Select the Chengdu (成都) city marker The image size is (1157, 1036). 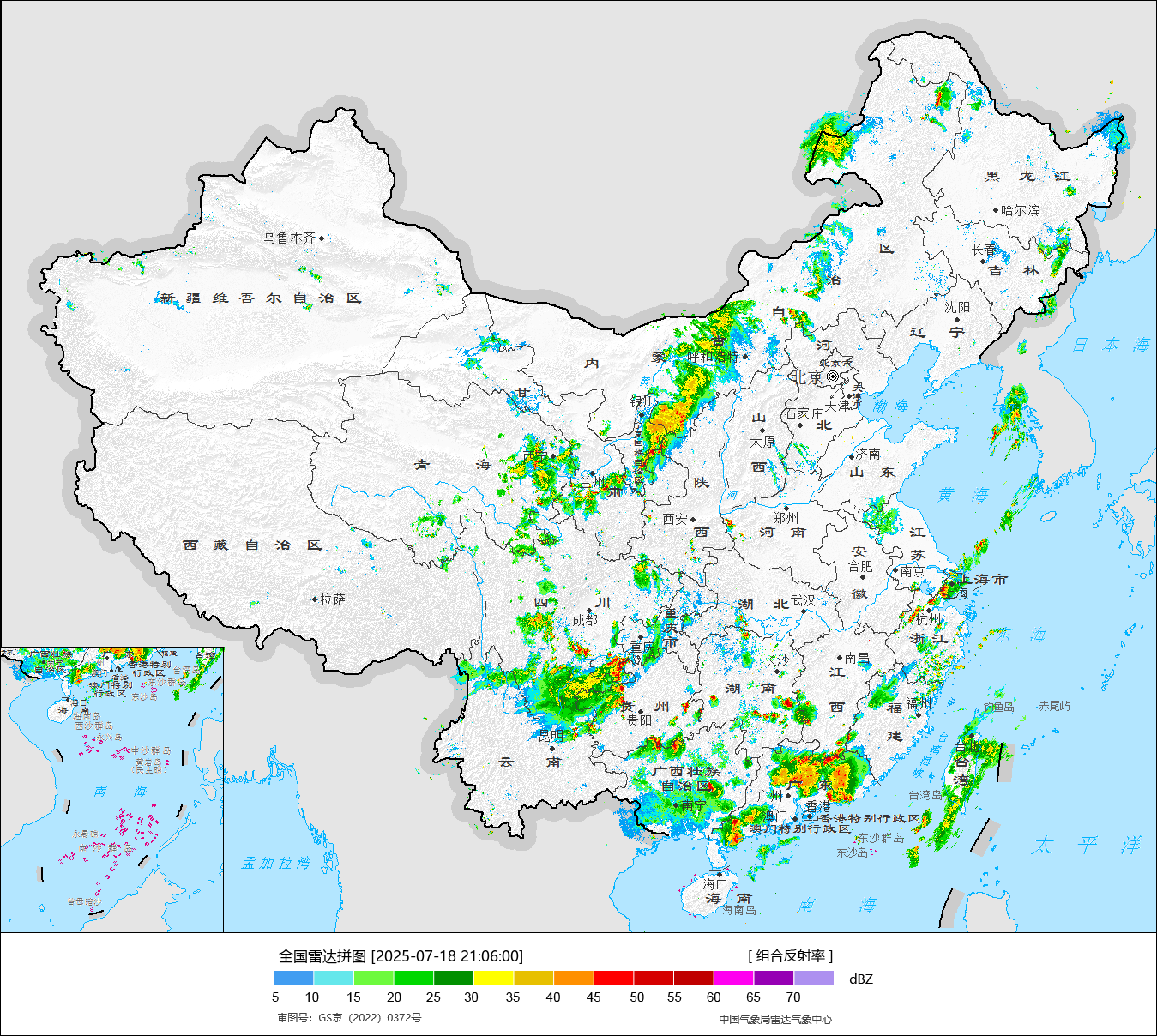(589, 611)
